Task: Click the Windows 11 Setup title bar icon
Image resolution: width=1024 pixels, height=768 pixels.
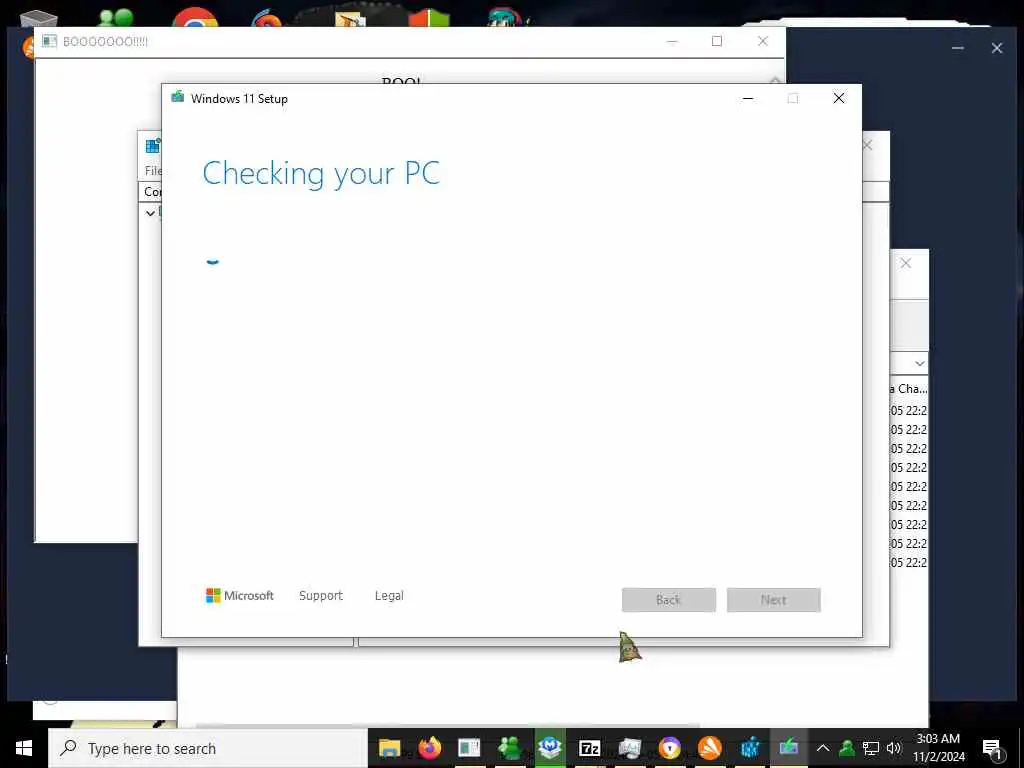Action: [x=178, y=97]
